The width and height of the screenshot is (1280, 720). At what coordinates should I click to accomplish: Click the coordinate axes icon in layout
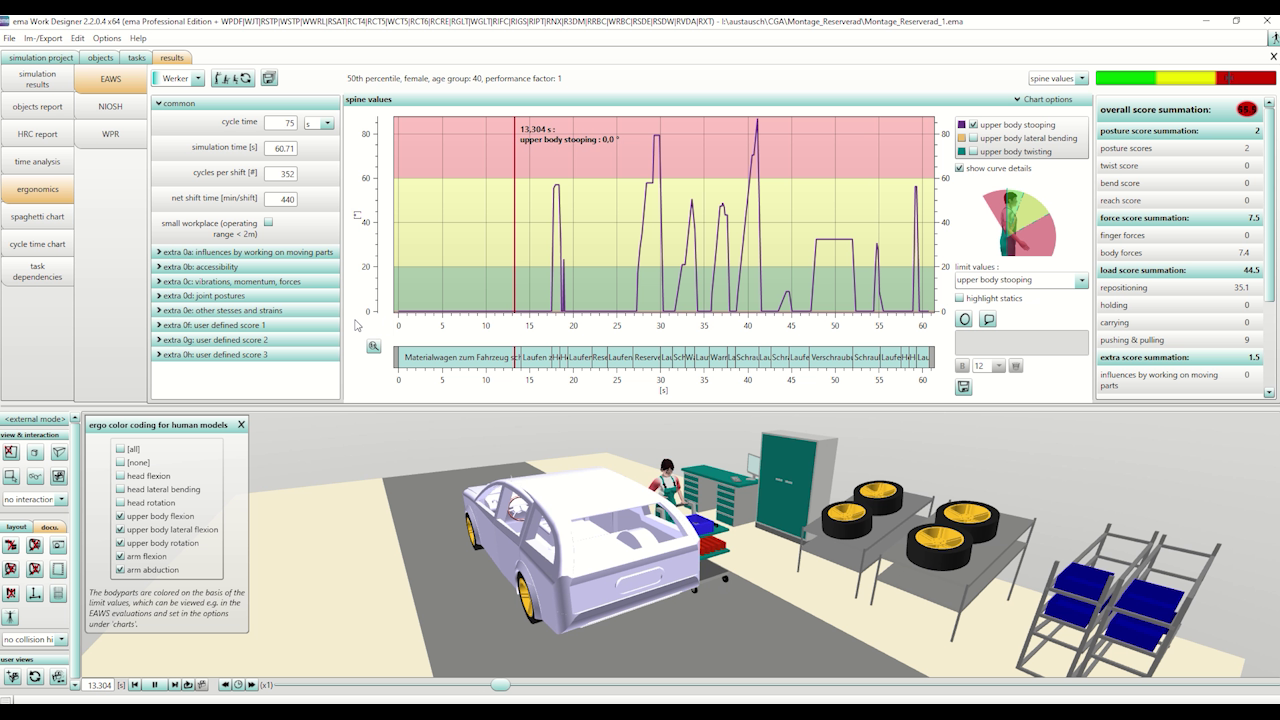[x=35, y=594]
